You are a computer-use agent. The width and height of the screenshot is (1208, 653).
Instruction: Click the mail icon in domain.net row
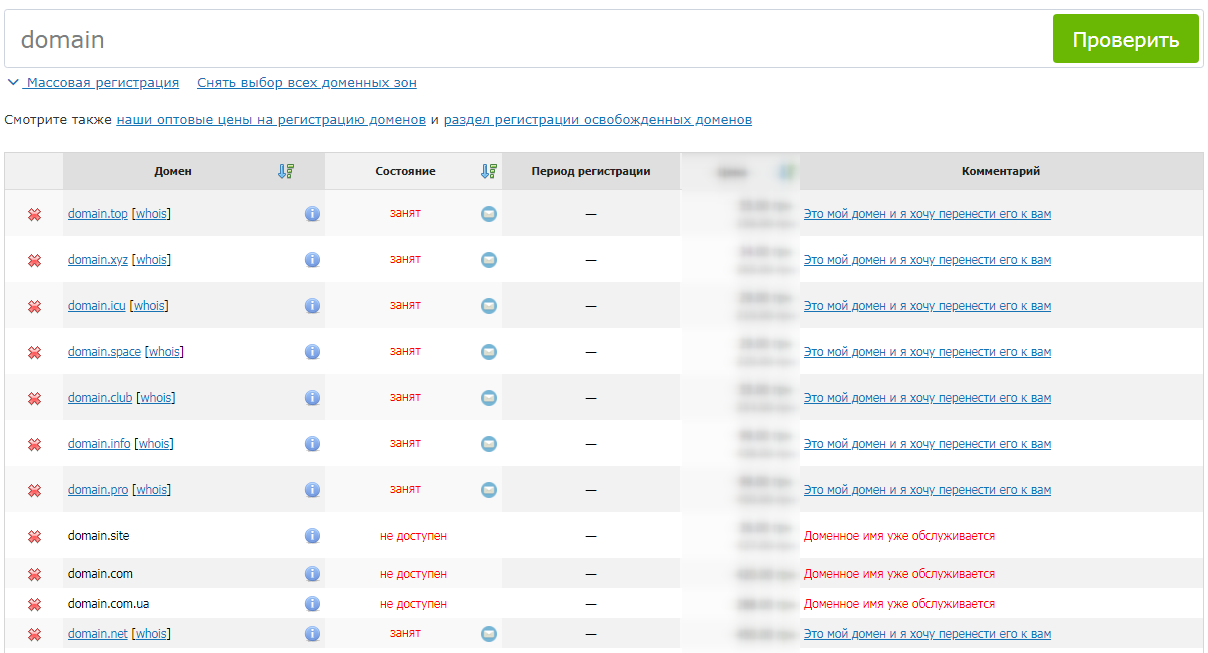tap(489, 634)
